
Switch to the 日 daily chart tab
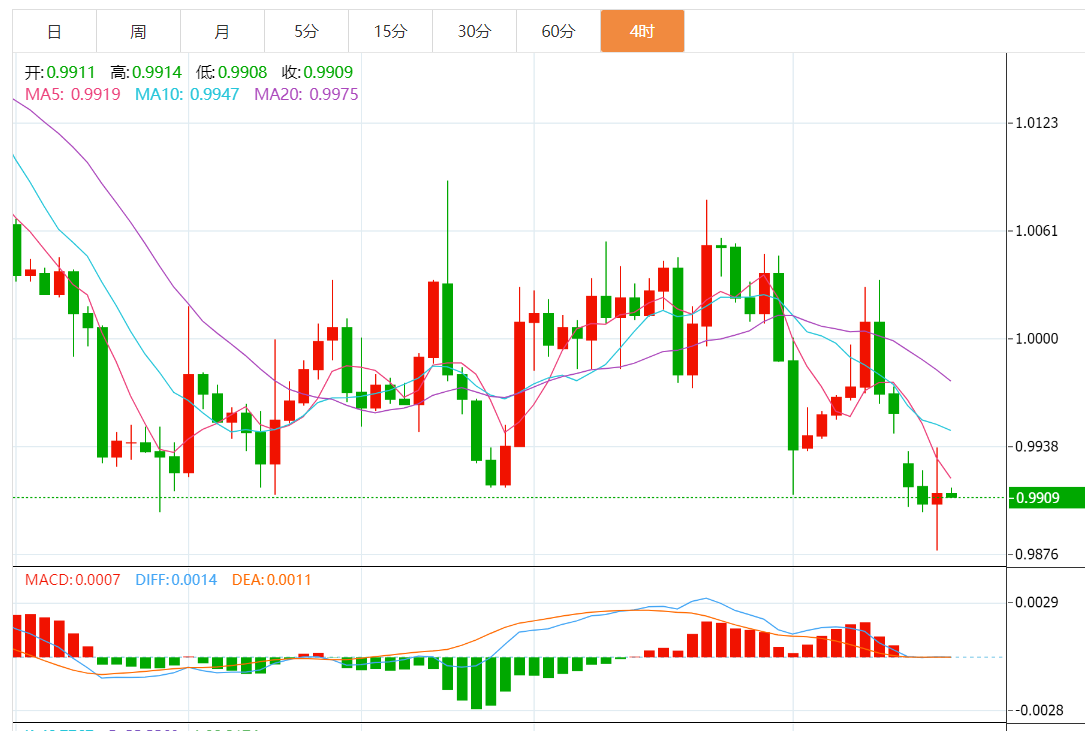55,31
